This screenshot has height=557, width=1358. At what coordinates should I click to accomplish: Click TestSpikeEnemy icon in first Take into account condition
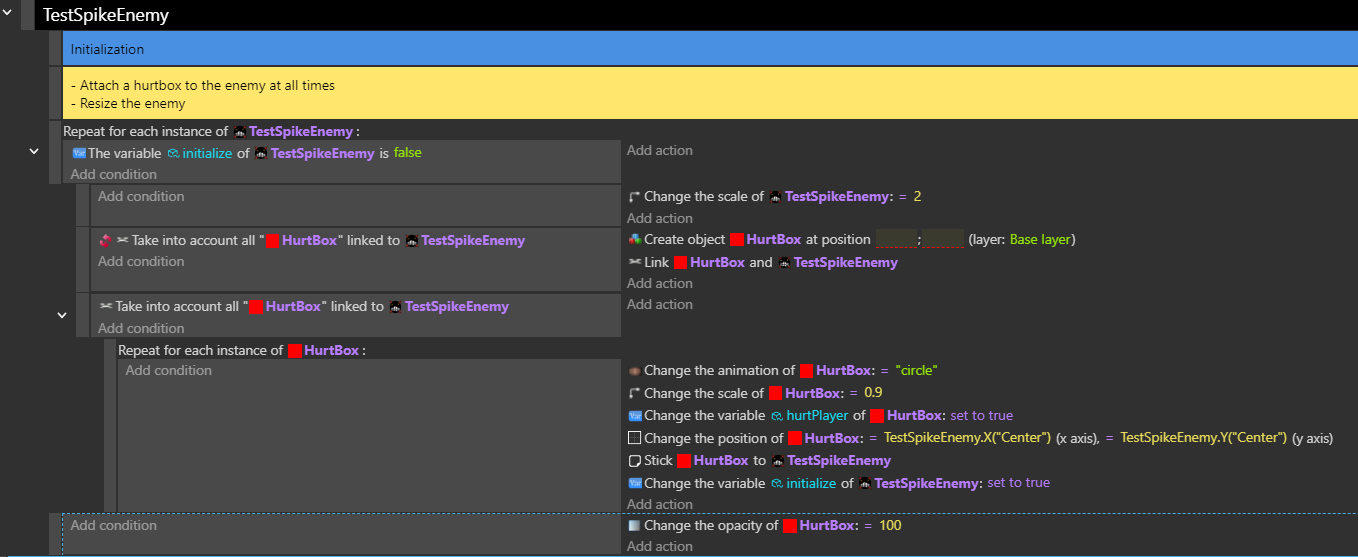(412, 241)
